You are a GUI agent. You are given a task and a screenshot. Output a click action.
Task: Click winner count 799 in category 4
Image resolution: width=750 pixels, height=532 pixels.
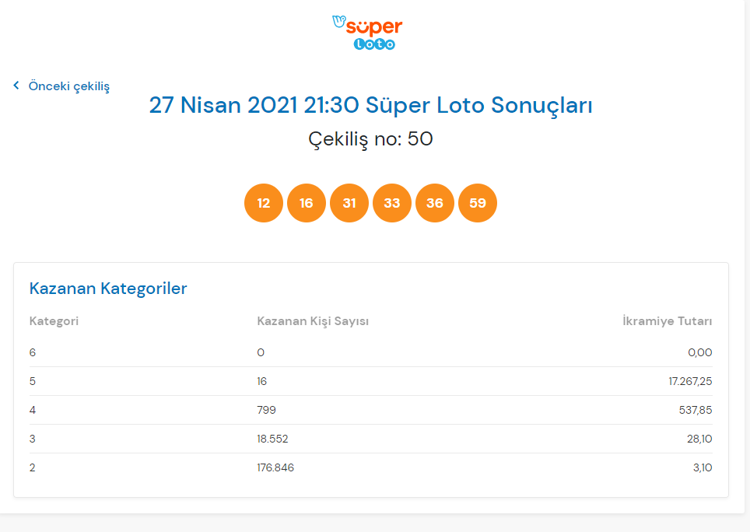pyautogui.click(x=266, y=410)
